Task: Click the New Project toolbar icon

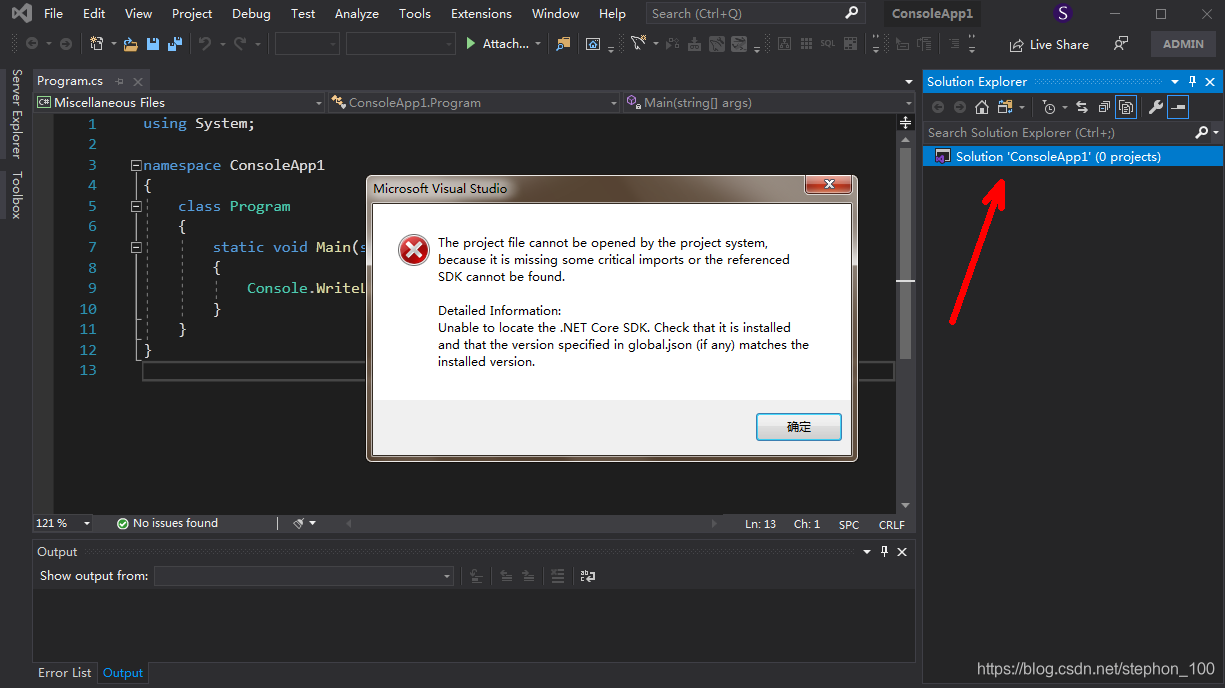Action: point(97,44)
